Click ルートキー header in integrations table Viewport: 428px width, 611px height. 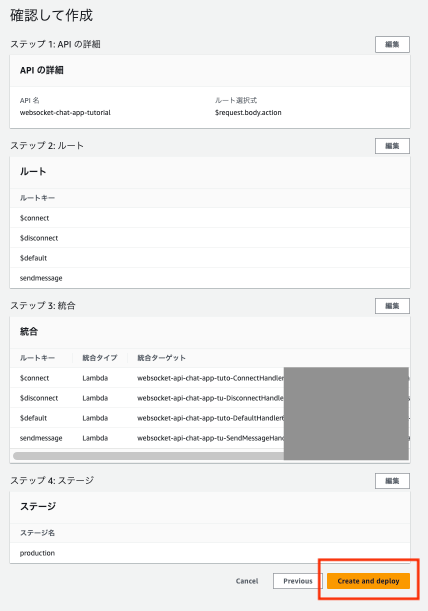point(37,358)
